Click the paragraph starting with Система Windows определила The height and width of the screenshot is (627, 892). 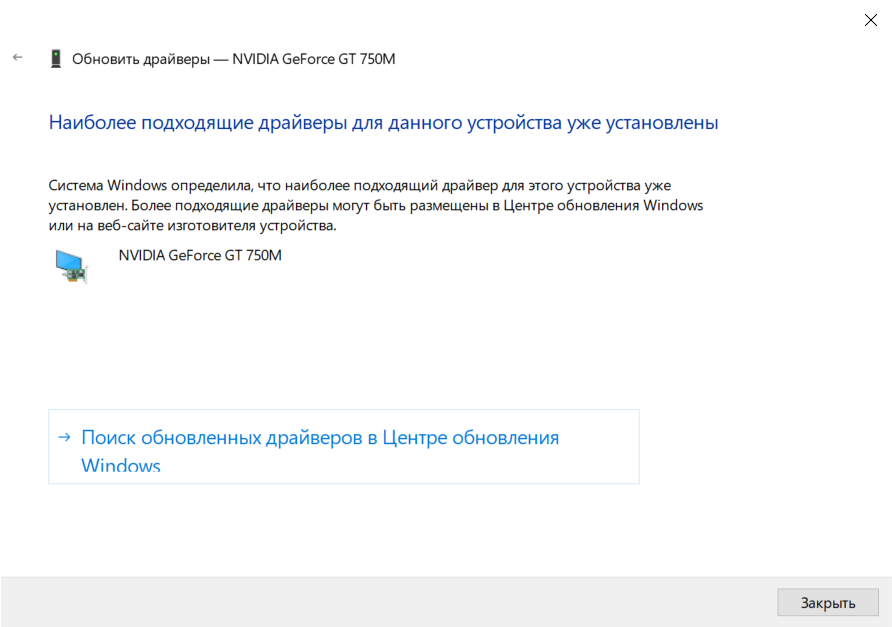click(x=375, y=205)
